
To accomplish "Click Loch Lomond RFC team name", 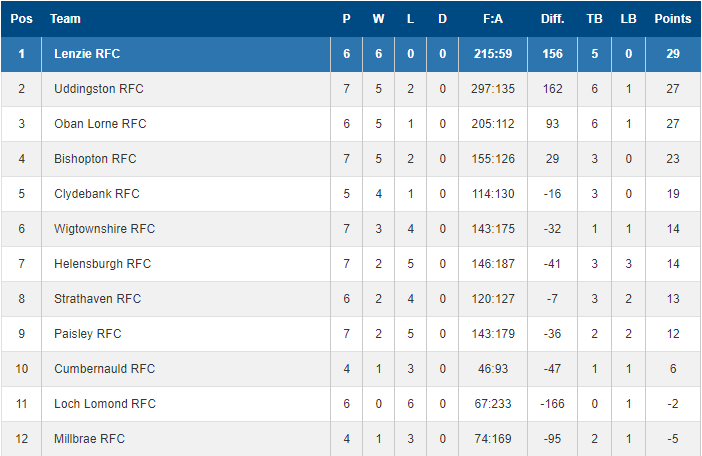I will coord(105,404).
